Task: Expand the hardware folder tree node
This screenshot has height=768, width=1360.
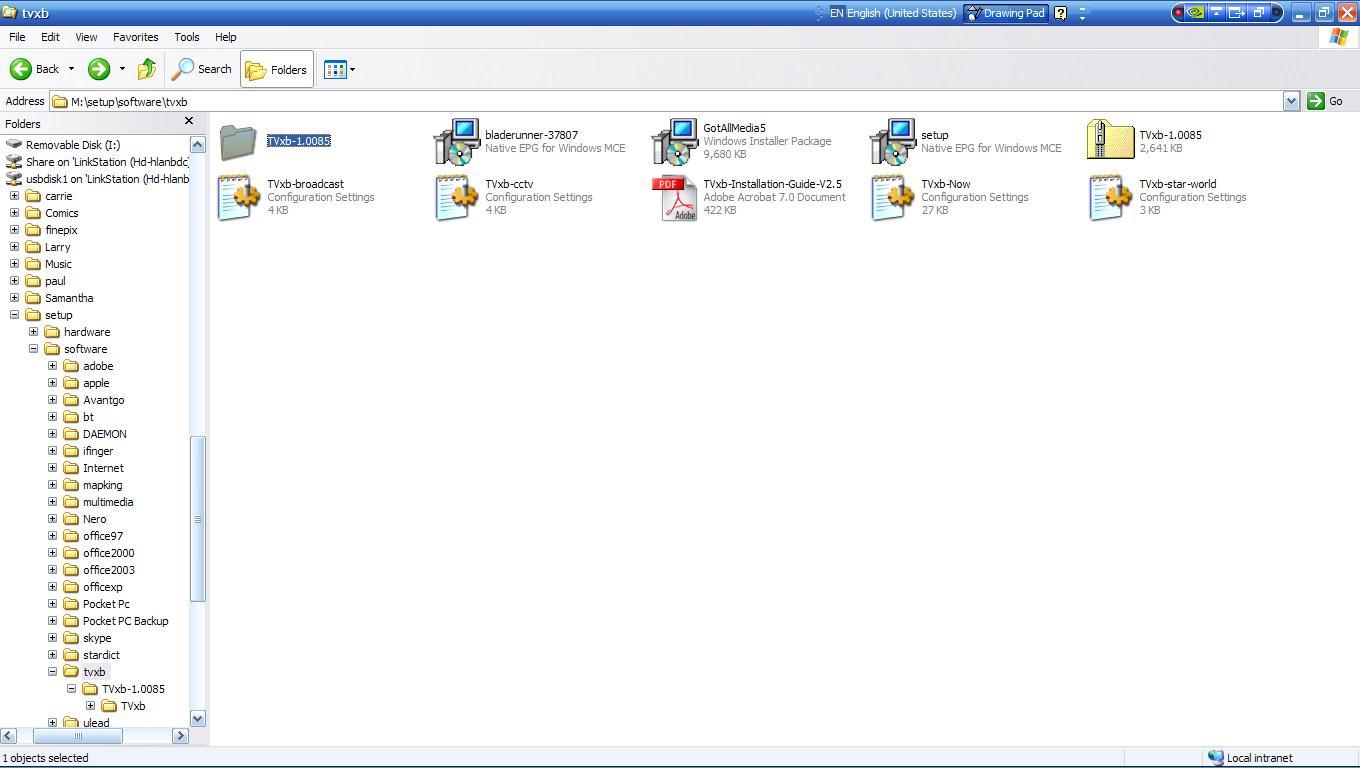Action: coord(33,332)
